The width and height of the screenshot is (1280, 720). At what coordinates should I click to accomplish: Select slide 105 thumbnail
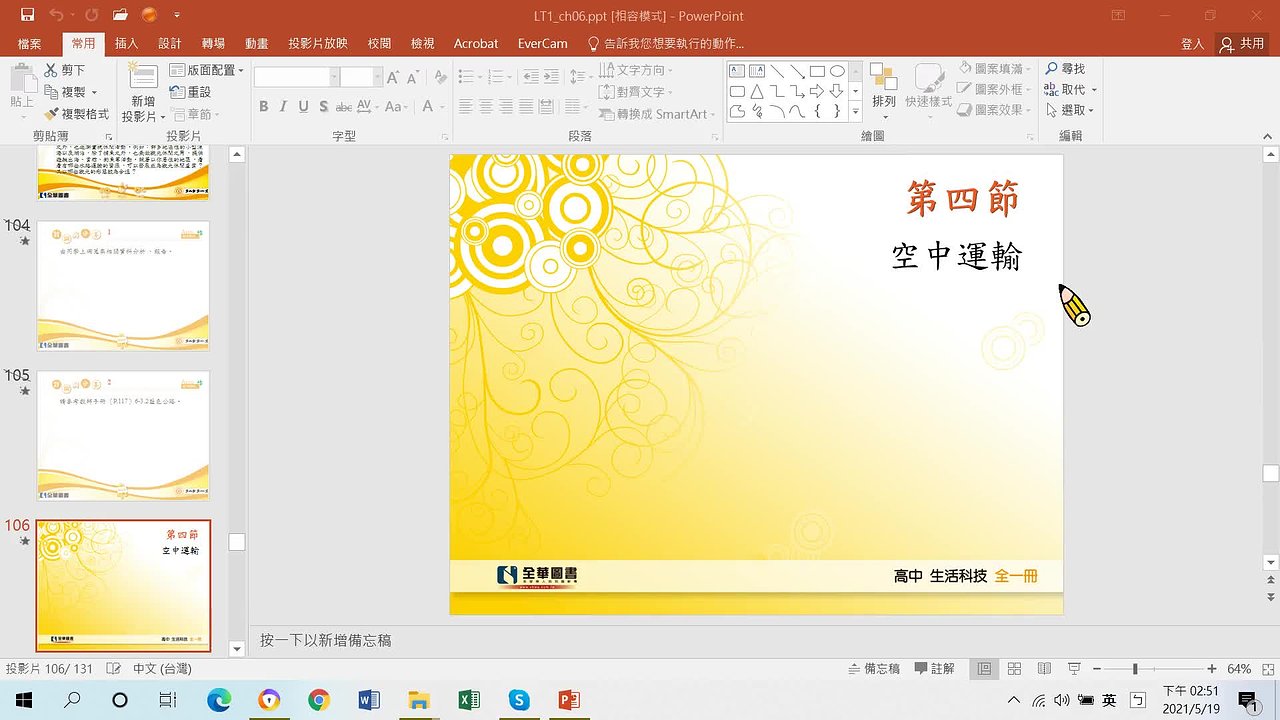pos(123,436)
